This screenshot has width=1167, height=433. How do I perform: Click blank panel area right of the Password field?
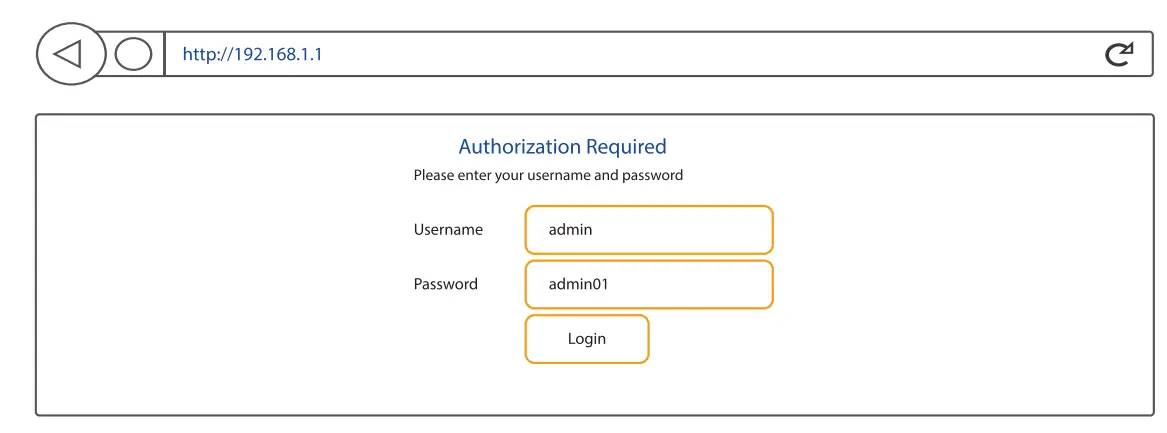(x=950, y=284)
